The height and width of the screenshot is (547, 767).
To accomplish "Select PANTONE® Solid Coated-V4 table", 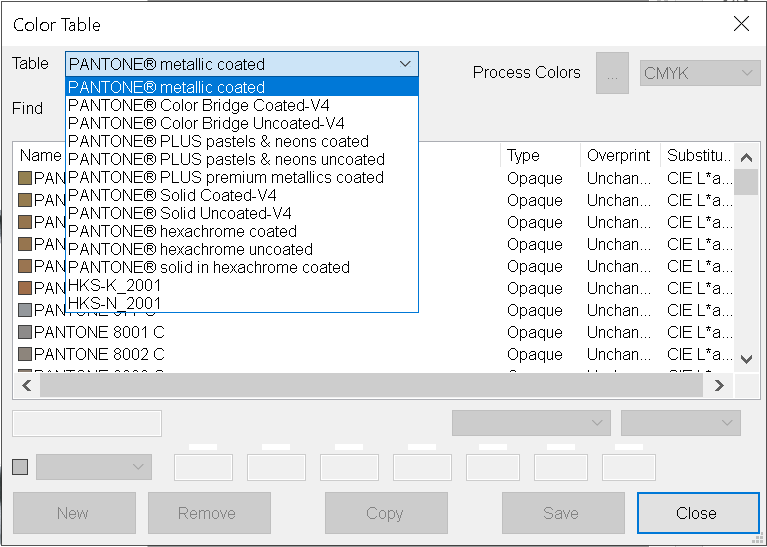I will [x=242, y=196].
